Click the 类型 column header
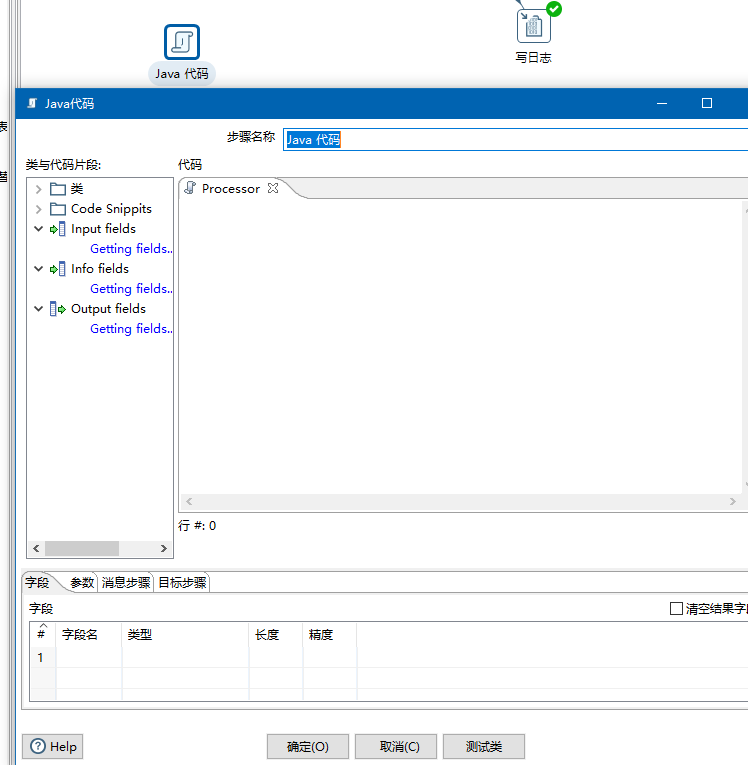The width and height of the screenshot is (748, 765). [185, 634]
